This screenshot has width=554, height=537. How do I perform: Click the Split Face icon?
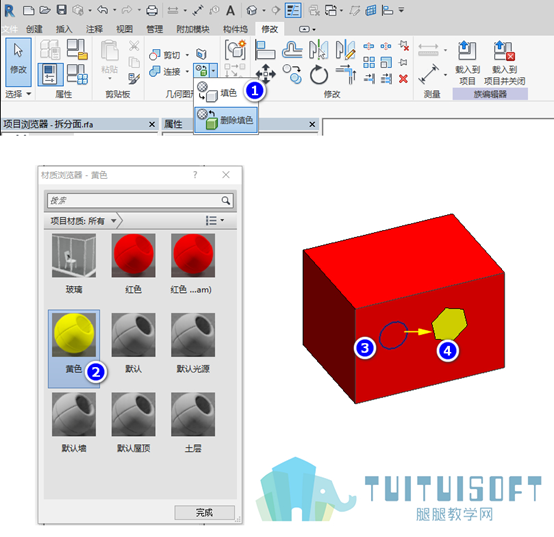(x=201, y=54)
